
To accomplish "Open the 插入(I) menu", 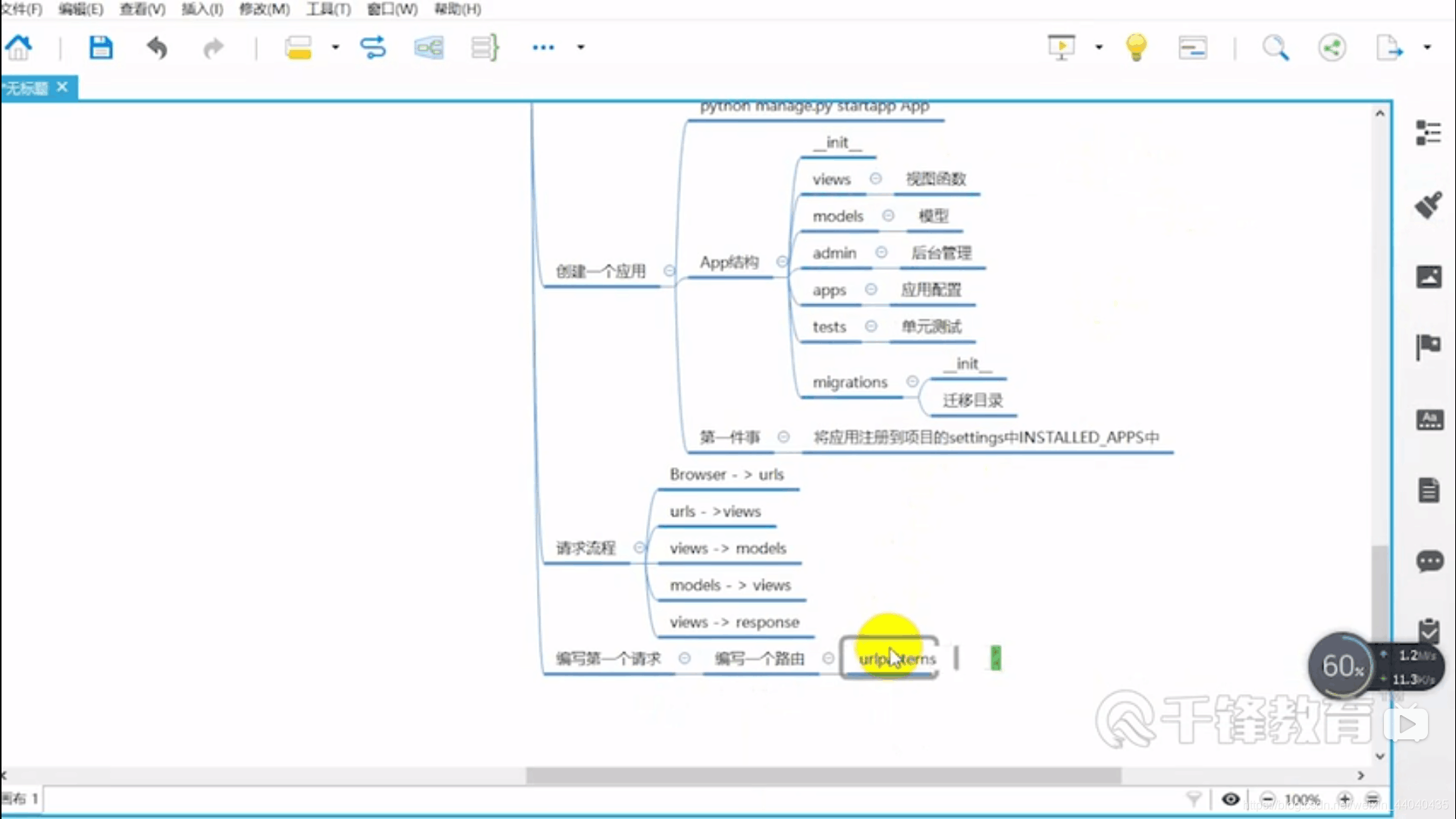I will [202, 9].
